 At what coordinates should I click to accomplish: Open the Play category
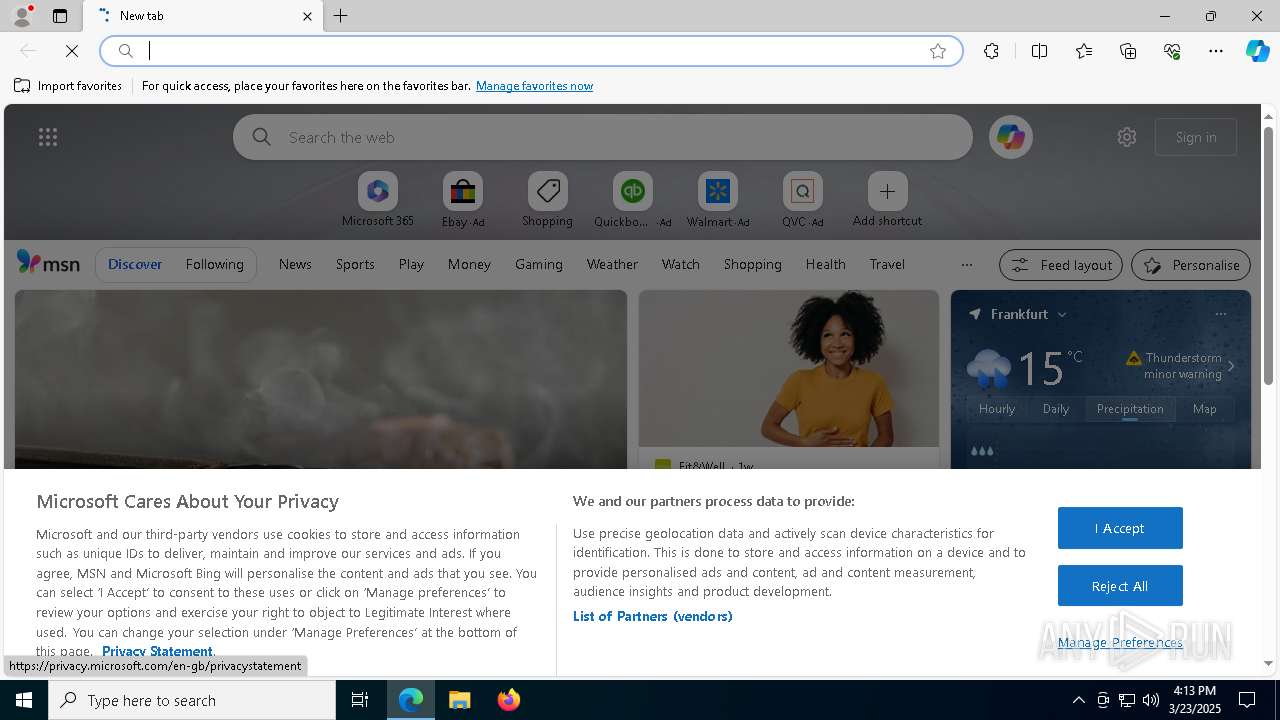coord(411,264)
